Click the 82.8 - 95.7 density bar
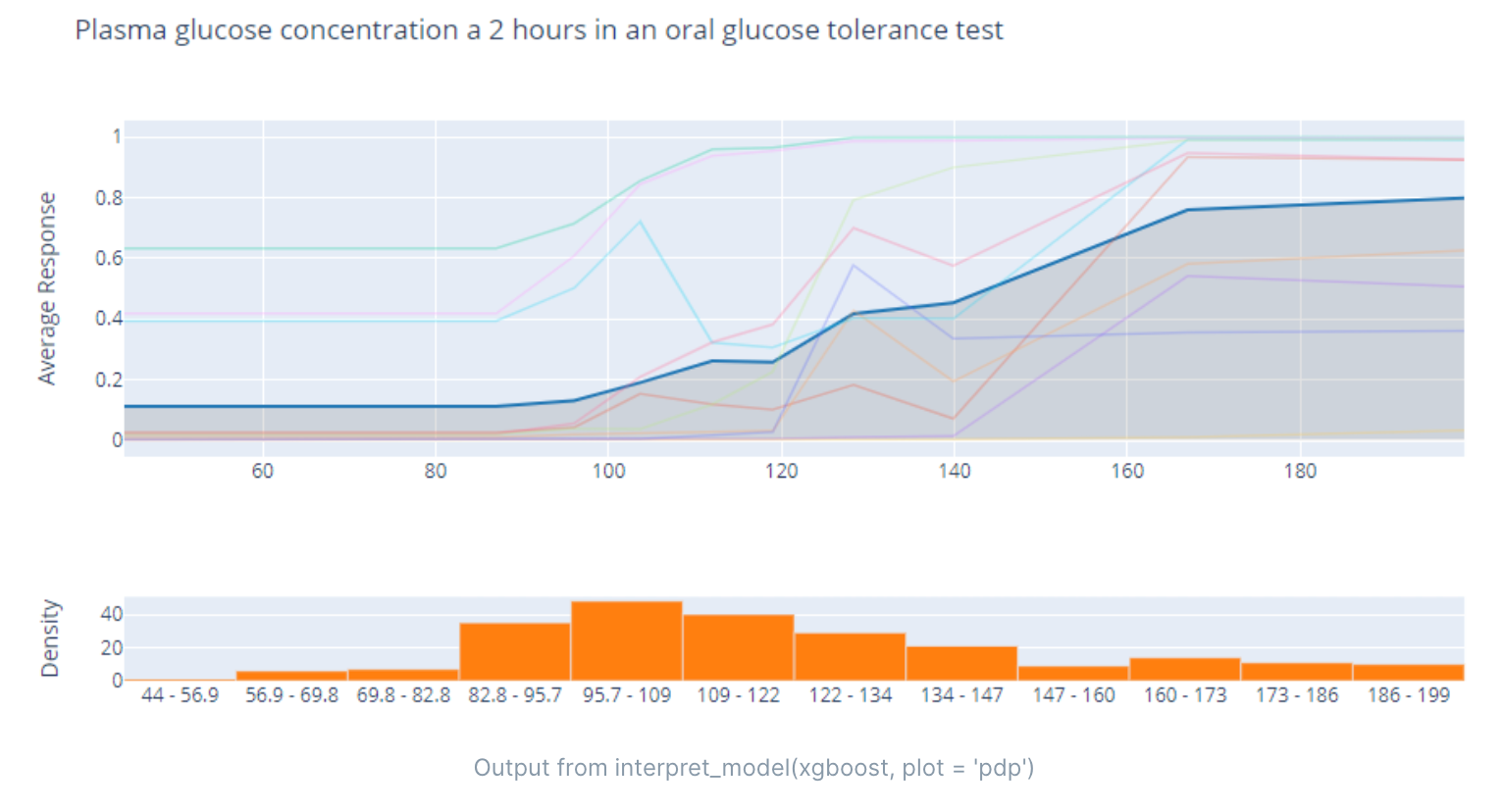Image resolution: width=1503 pixels, height=812 pixels. (515, 652)
